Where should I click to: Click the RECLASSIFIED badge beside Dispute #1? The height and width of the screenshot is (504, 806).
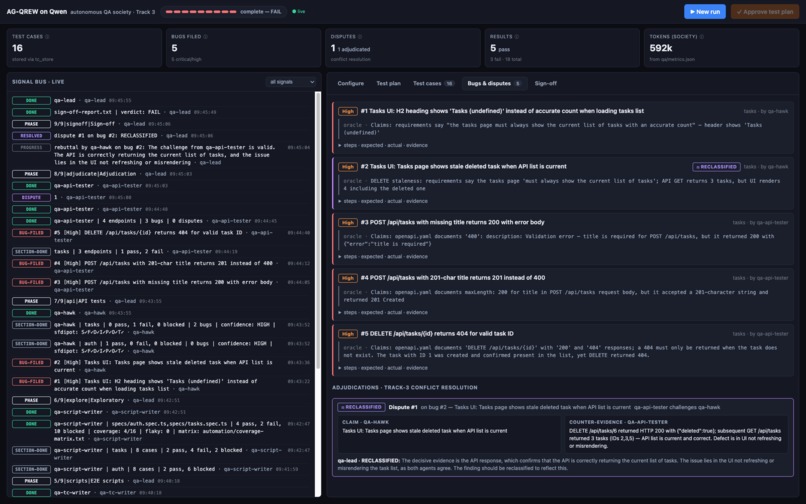(x=361, y=407)
